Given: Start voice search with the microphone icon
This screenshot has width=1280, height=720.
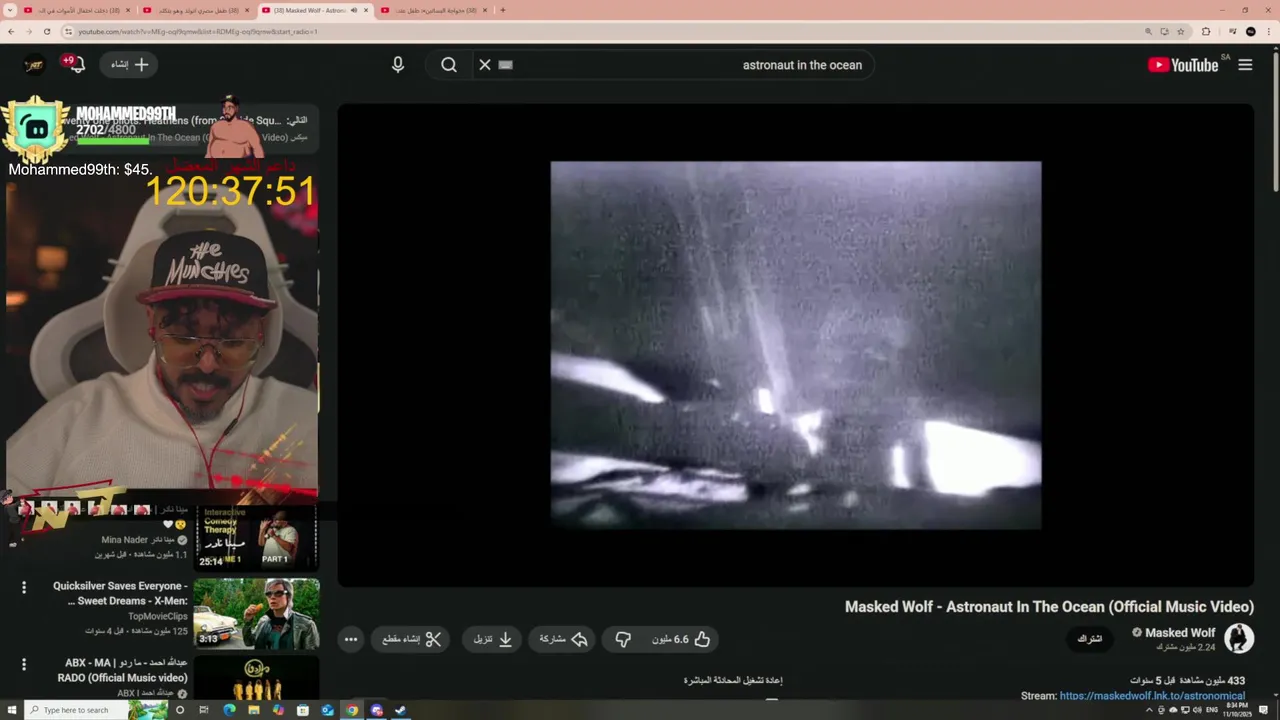Looking at the screenshot, I should pos(398,65).
